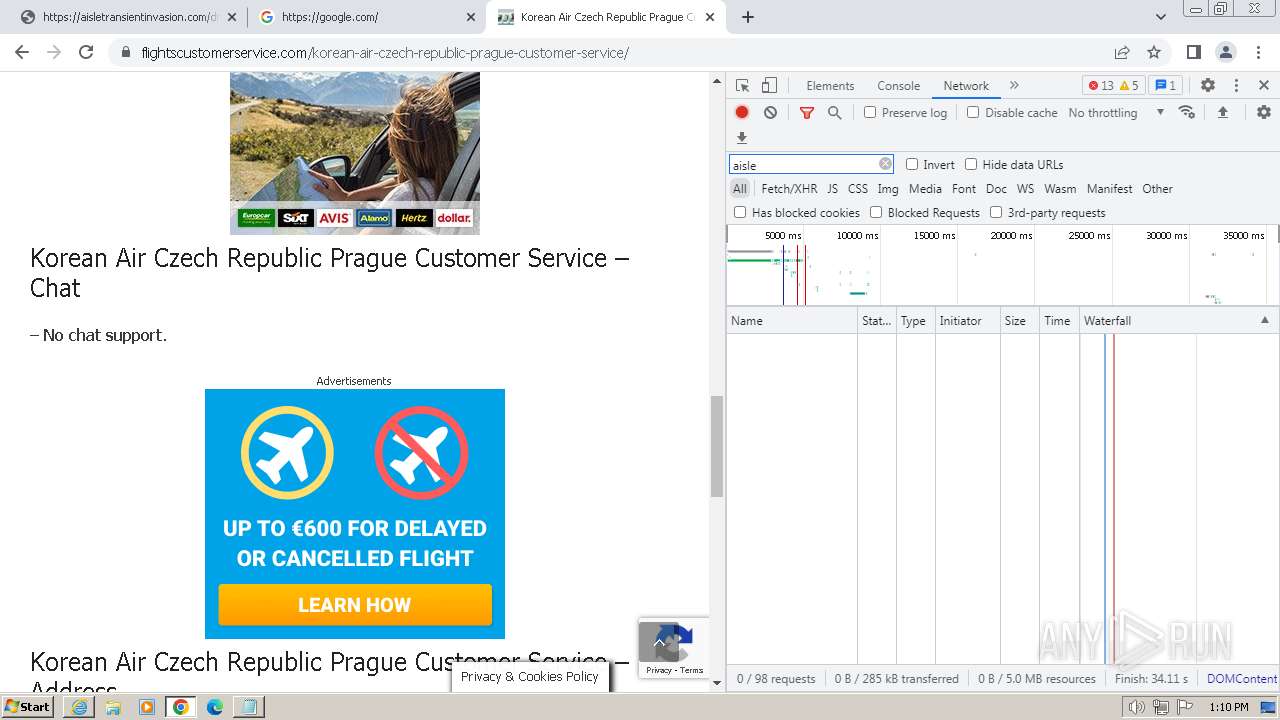Expand more DevTools tabs chevron
This screenshot has width=1280, height=720.
click(1014, 85)
